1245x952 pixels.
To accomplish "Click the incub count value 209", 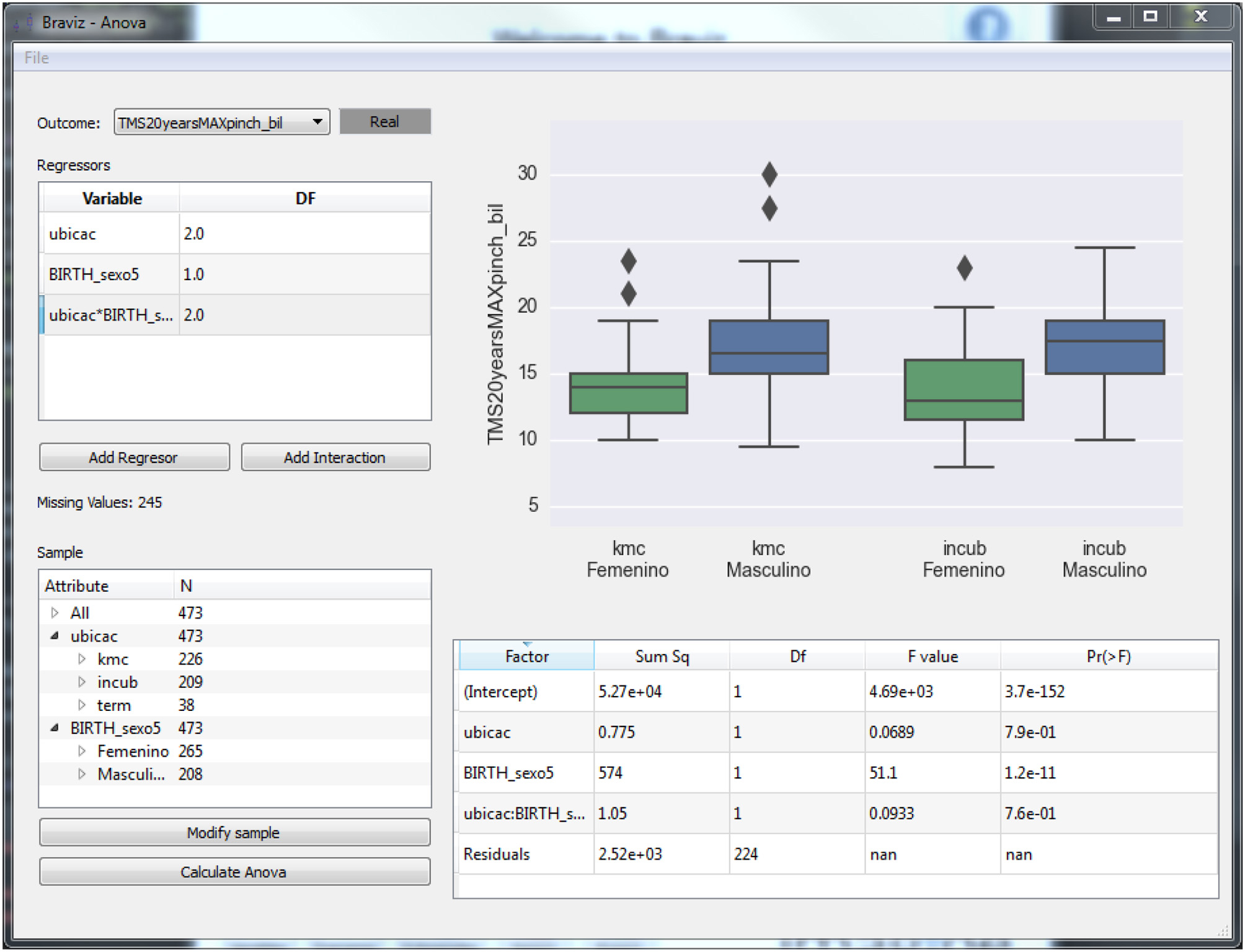I will pyautogui.click(x=190, y=682).
